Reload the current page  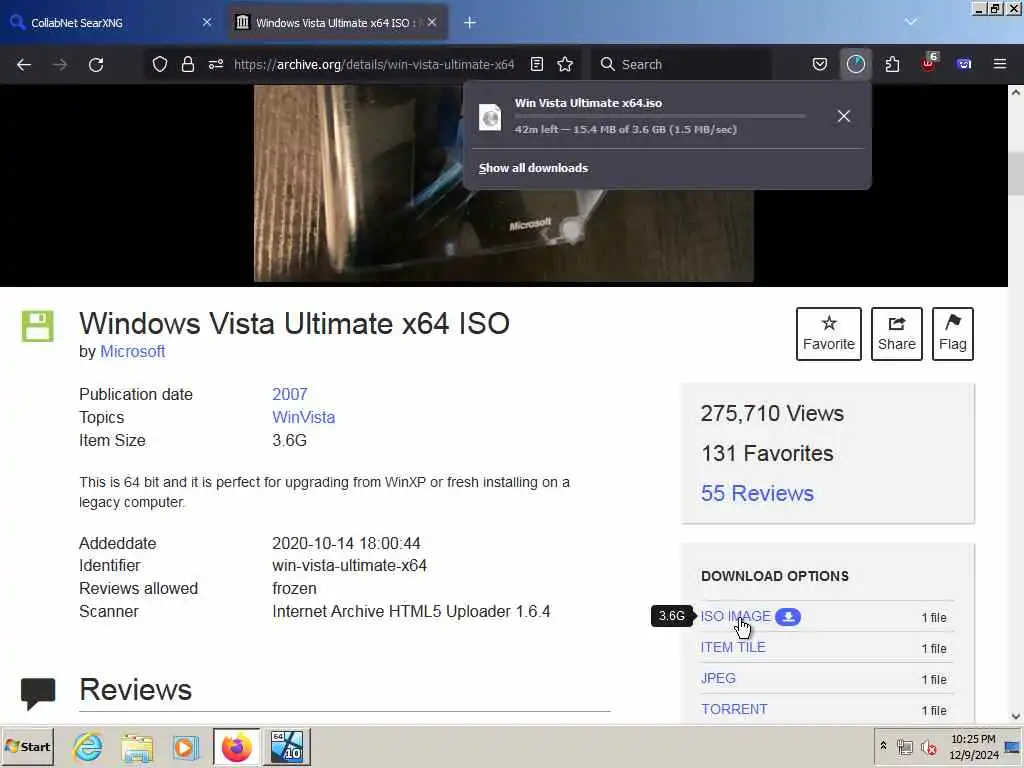click(96, 65)
